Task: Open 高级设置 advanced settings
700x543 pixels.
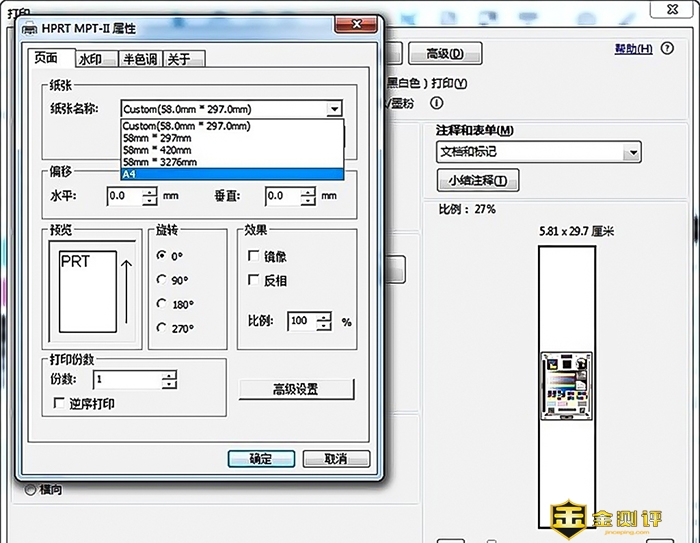Action: (x=297, y=389)
